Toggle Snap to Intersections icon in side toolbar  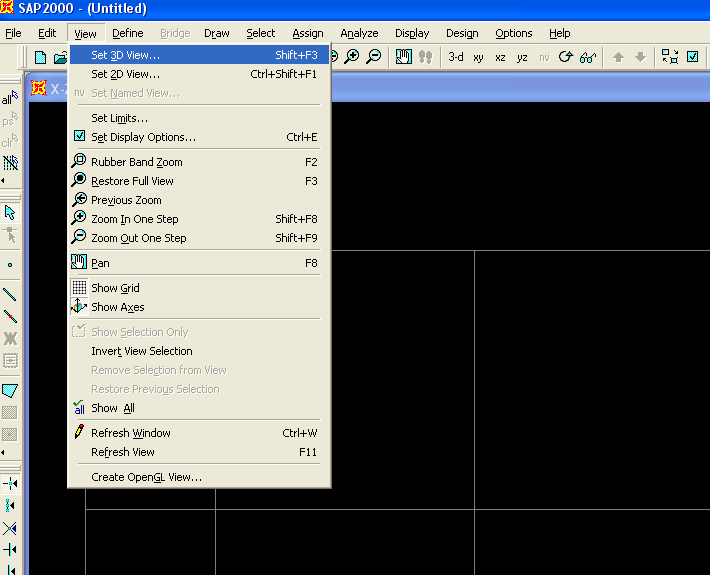pyautogui.click(x=10, y=528)
